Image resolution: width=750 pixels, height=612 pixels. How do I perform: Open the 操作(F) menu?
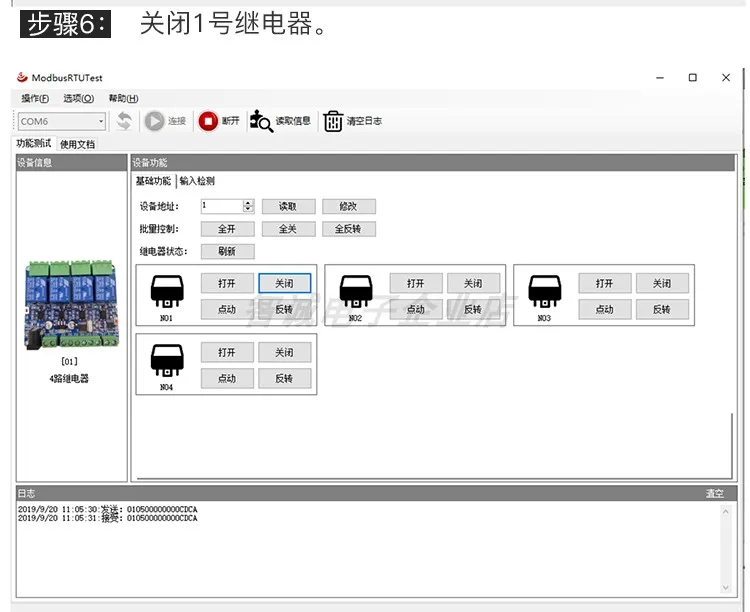(x=35, y=99)
